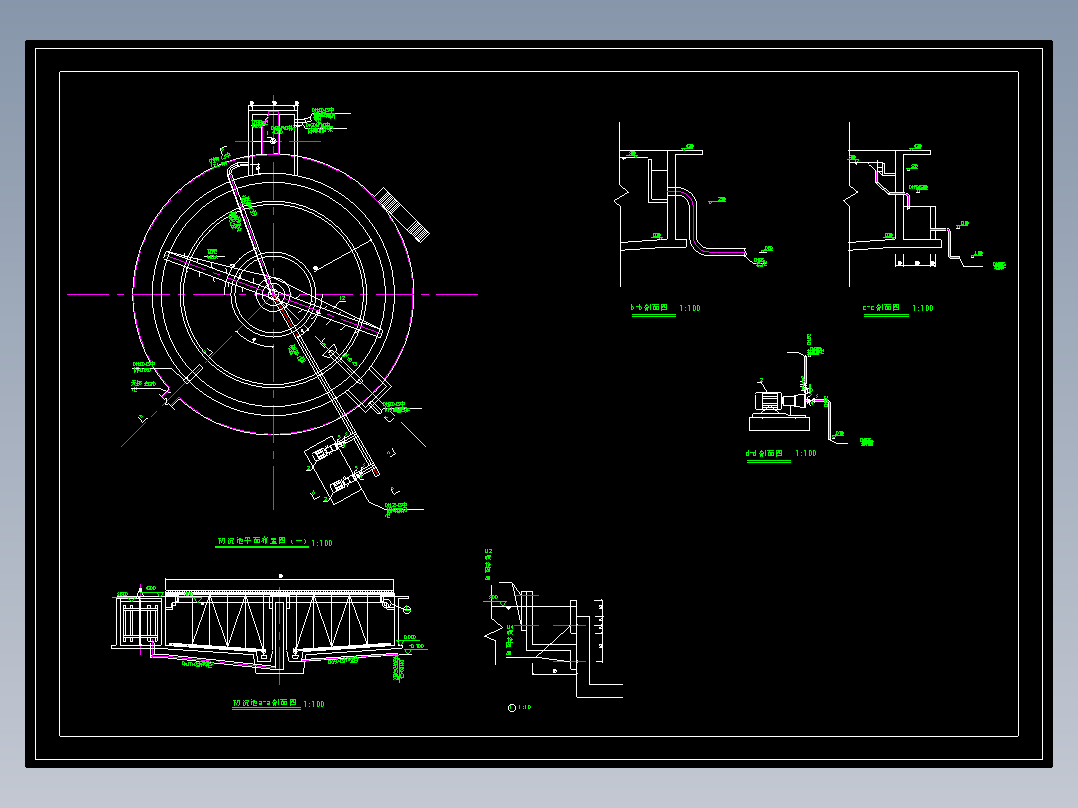
Task: Click the center hub of the circular tank plan
Action: (274, 294)
